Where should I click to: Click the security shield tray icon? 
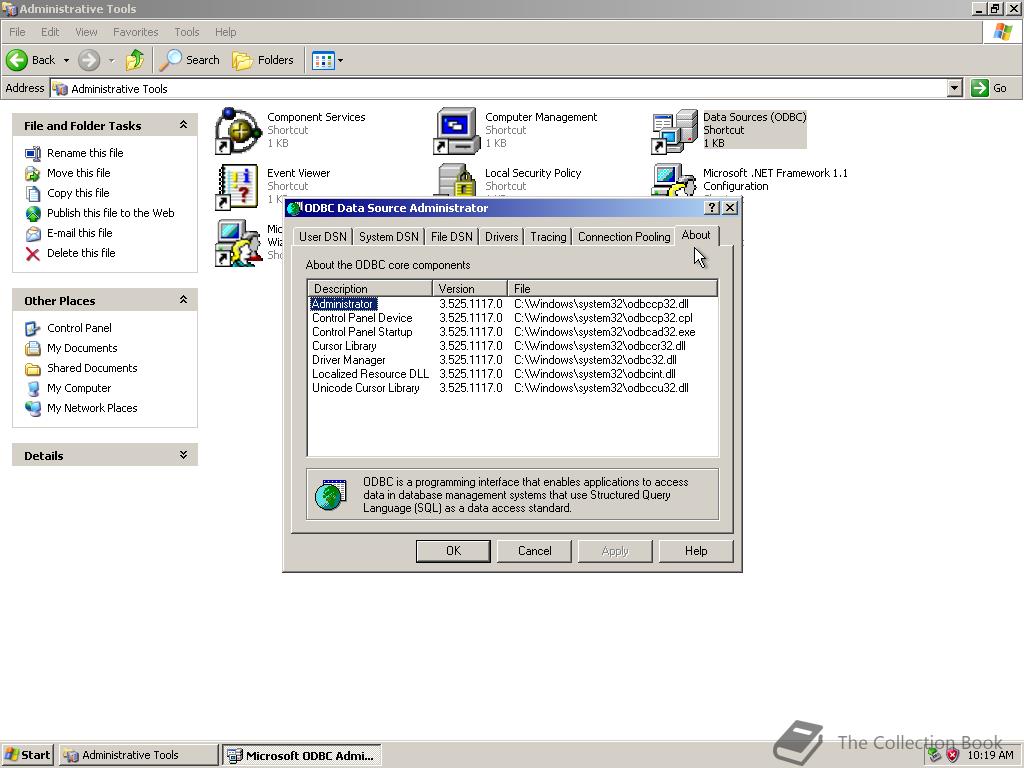click(x=953, y=756)
